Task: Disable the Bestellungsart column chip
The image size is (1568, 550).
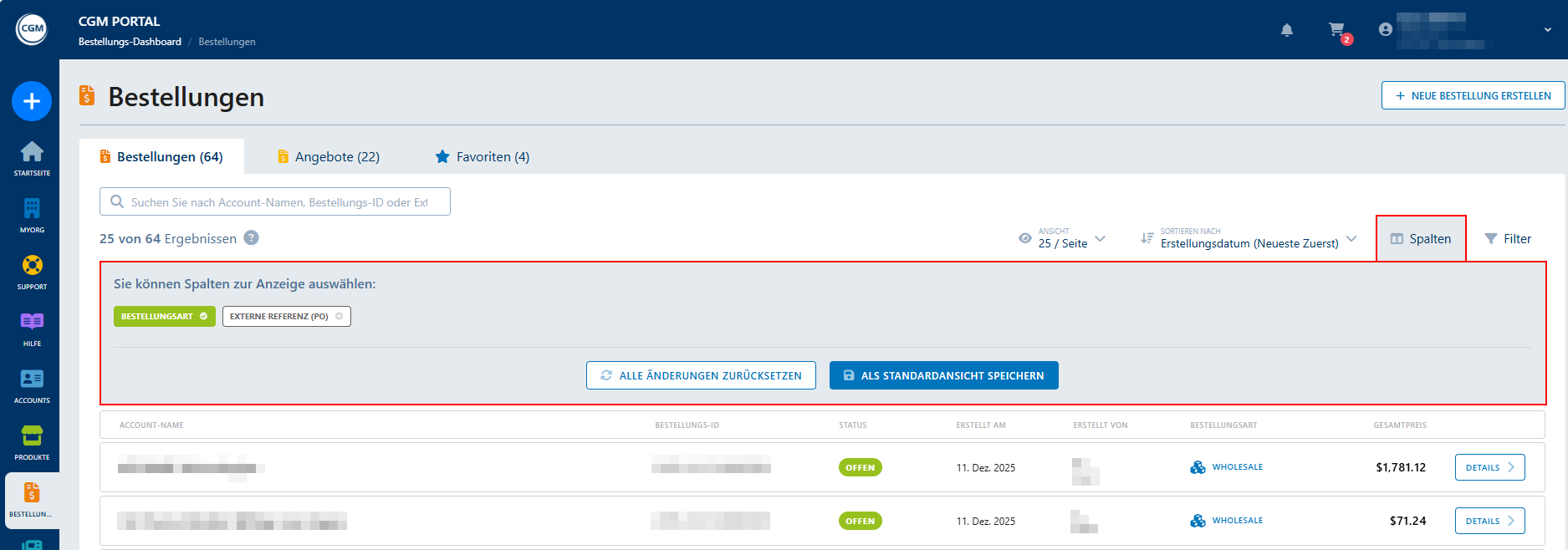Action: point(164,317)
